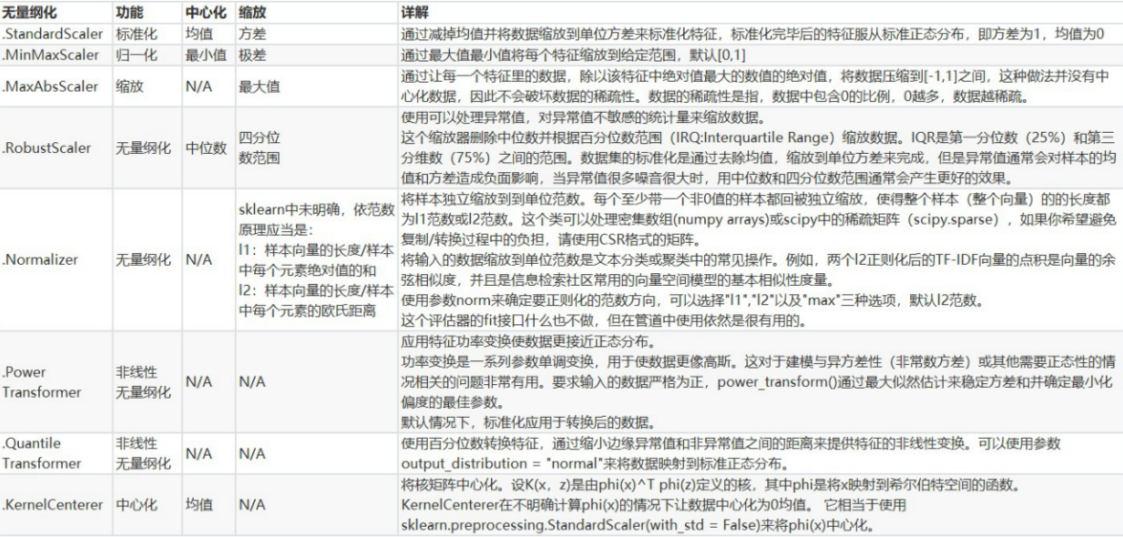The width and height of the screenshot is (1123, 537).
Task: Click the 中心化 column header
Action: [x=206, y=13]
